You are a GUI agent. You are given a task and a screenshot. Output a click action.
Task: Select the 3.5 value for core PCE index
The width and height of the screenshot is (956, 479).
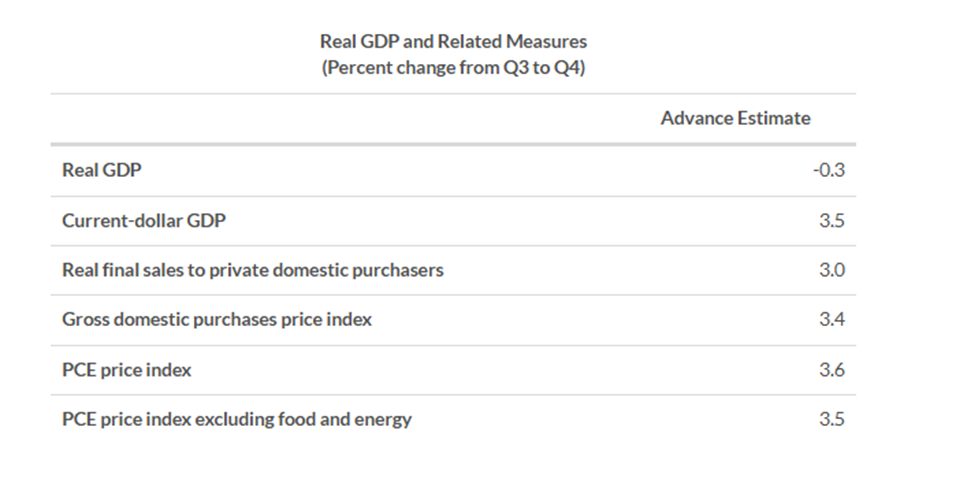tap(832, 419)
